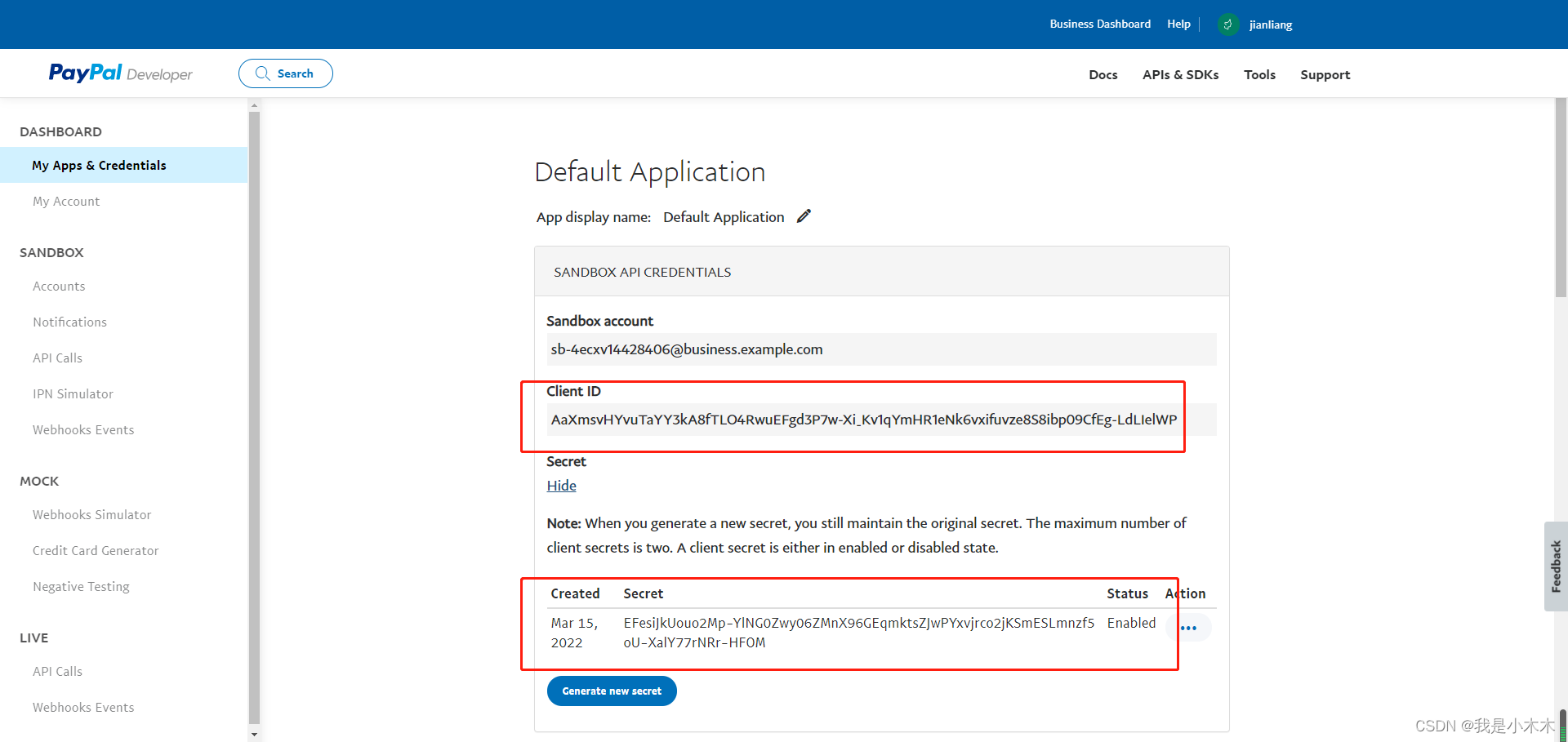
Task: Open the Tools menu
Action: click(x=1260, y=74)
